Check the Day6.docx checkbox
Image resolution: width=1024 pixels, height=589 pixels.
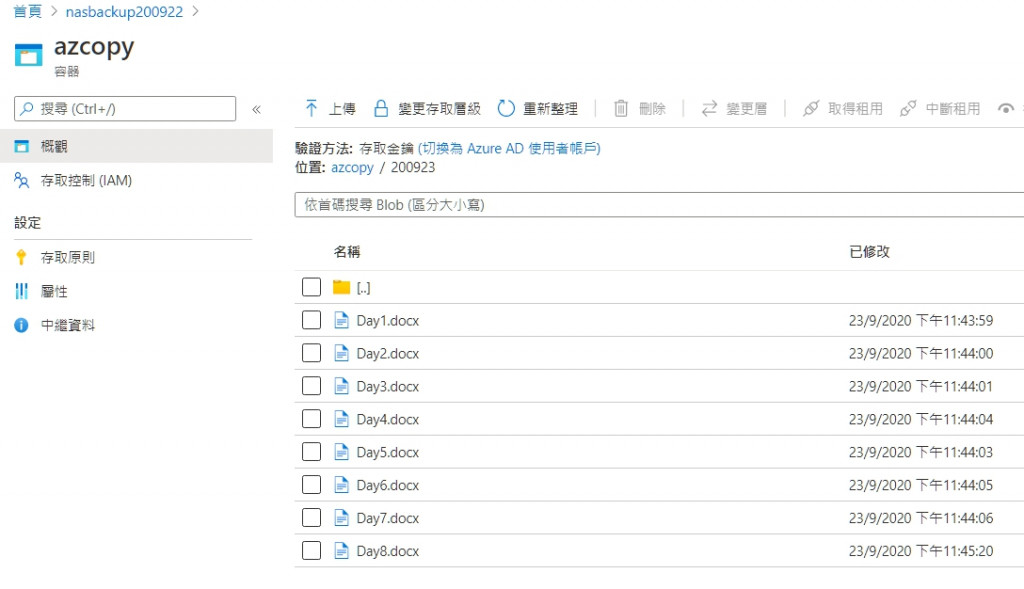[312, 485]
